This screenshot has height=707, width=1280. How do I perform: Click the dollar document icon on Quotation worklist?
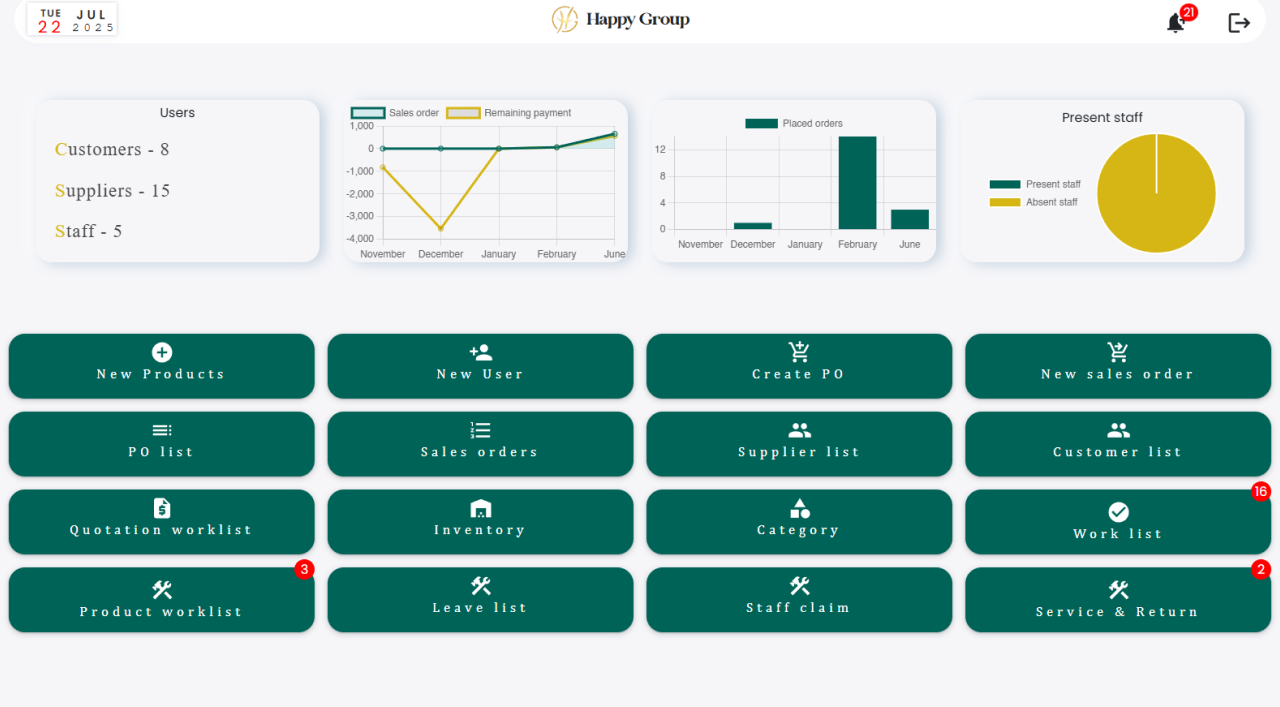(161, 508)
